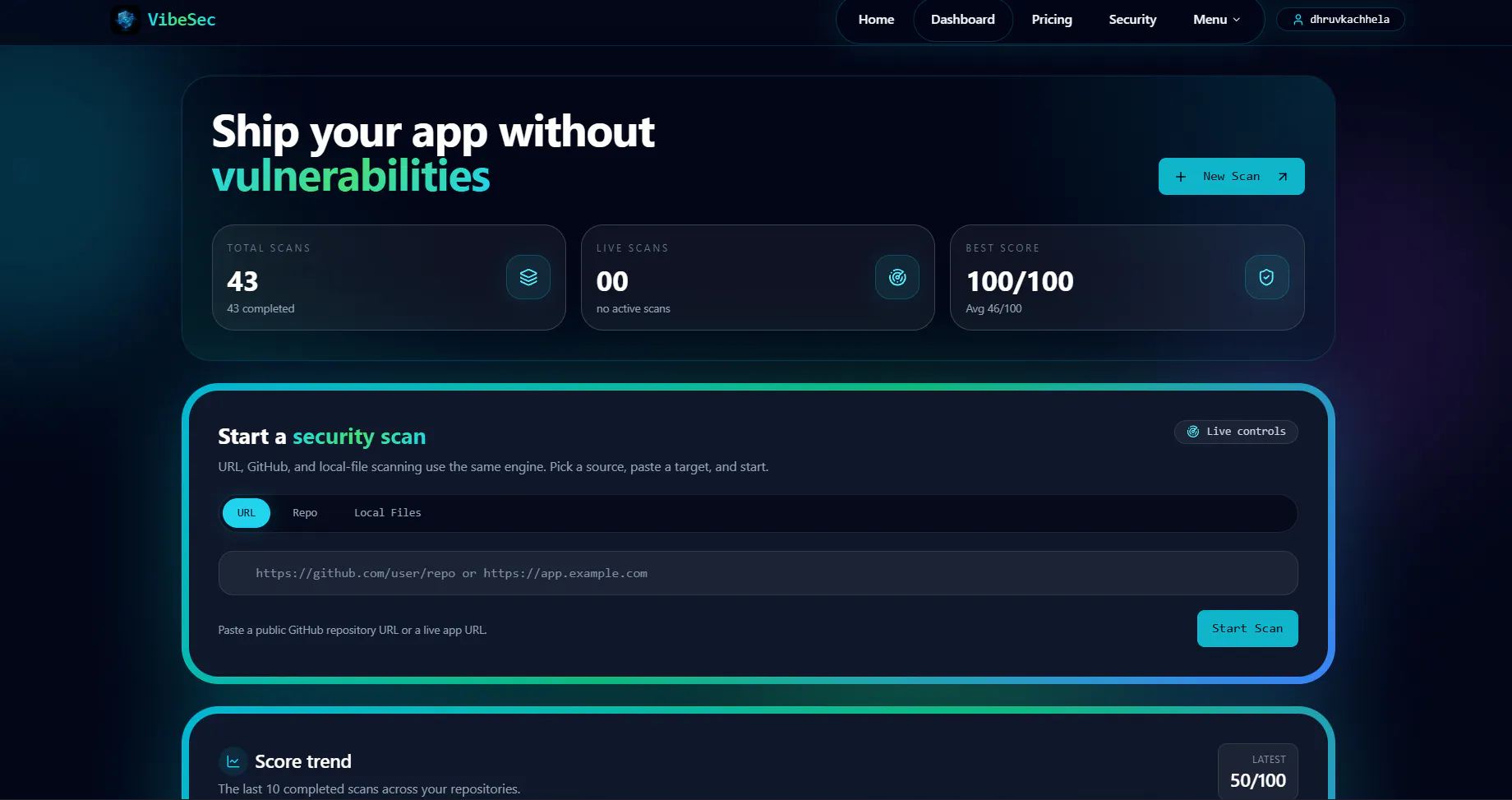Image resolution: width=1512 pixels, height=800 pixels.
Task: Click the 'Score trend' heading
Action: 303,761
